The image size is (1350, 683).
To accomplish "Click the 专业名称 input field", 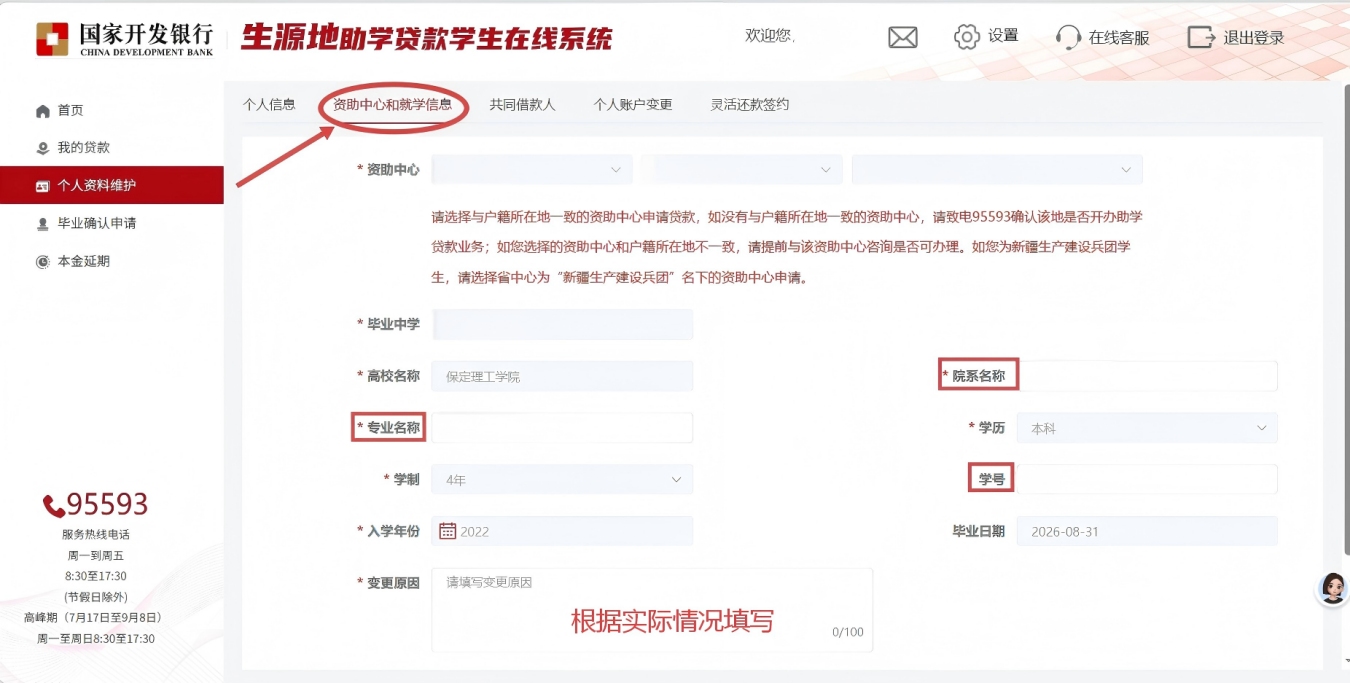I will coord(562,428).
